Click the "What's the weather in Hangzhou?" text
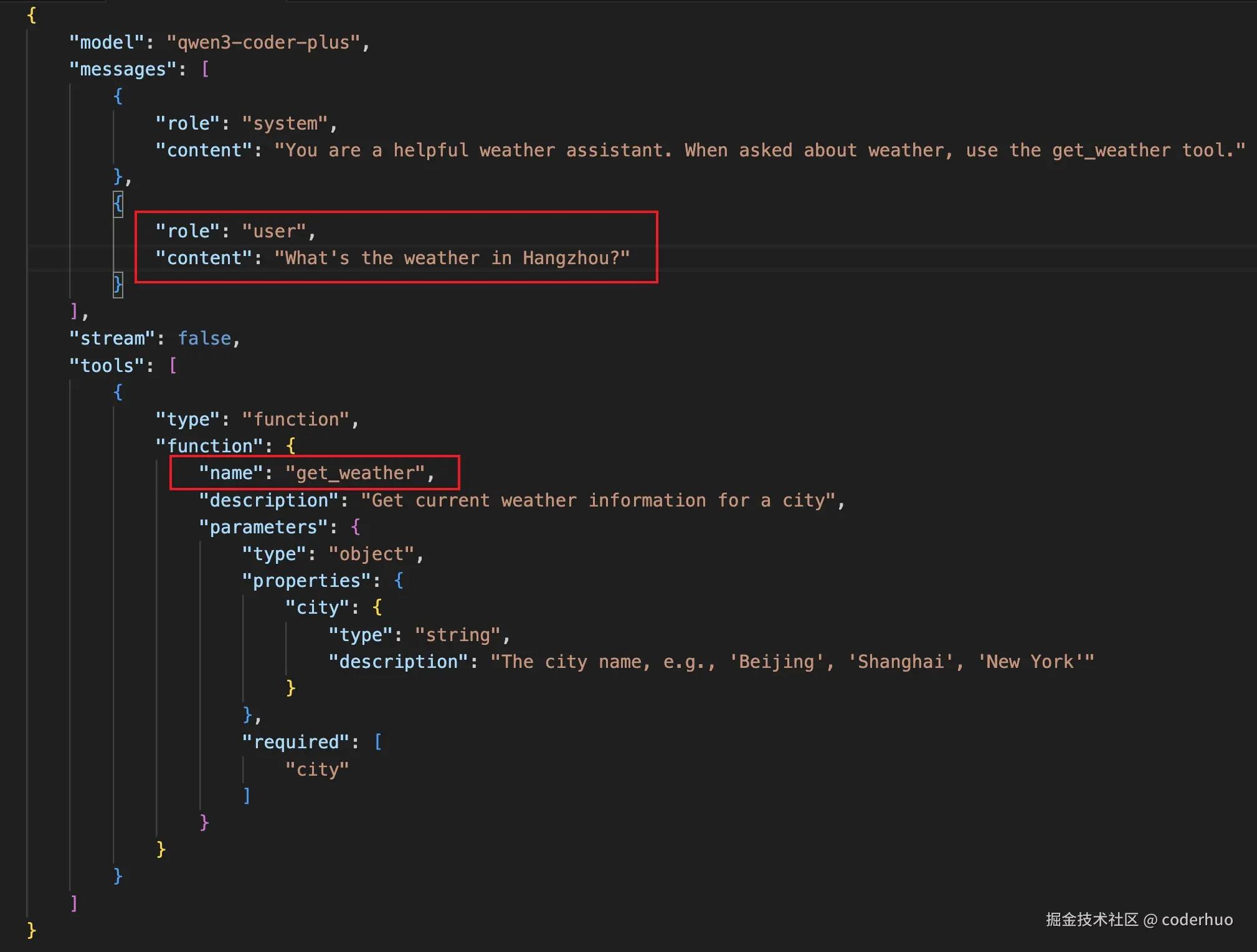 [452, 258]
